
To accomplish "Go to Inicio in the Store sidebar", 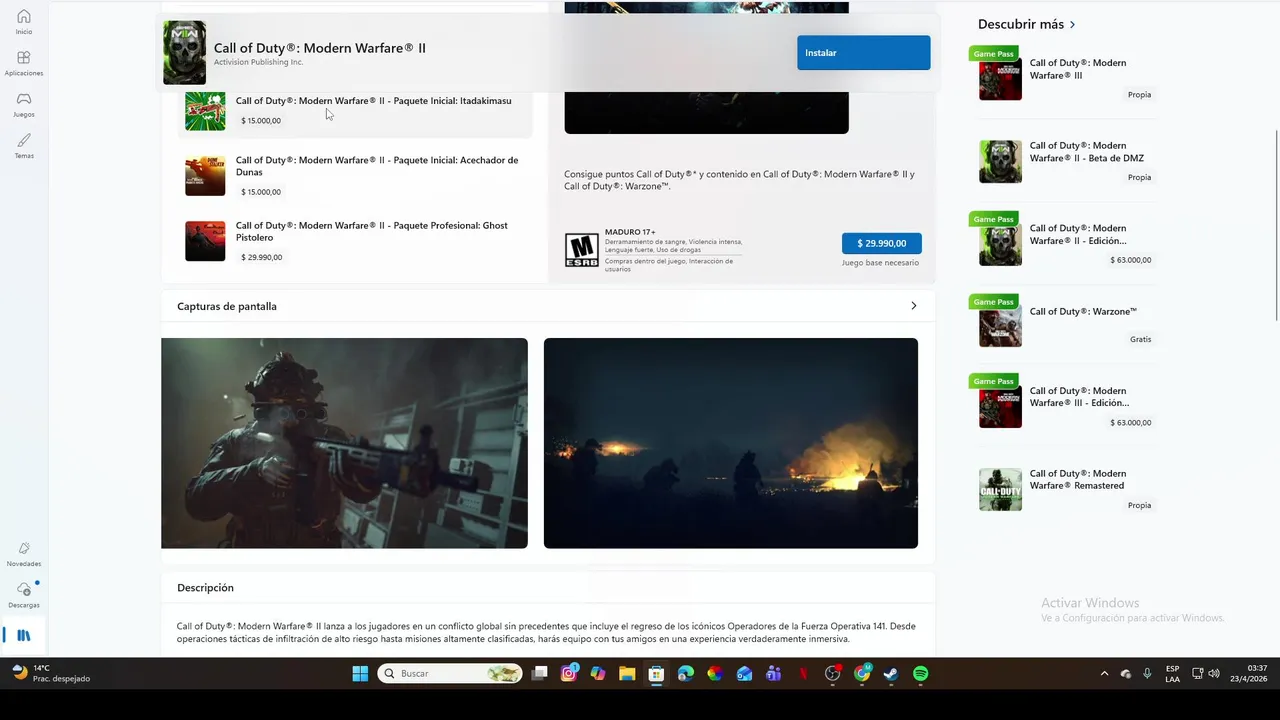I will point(24,22).
